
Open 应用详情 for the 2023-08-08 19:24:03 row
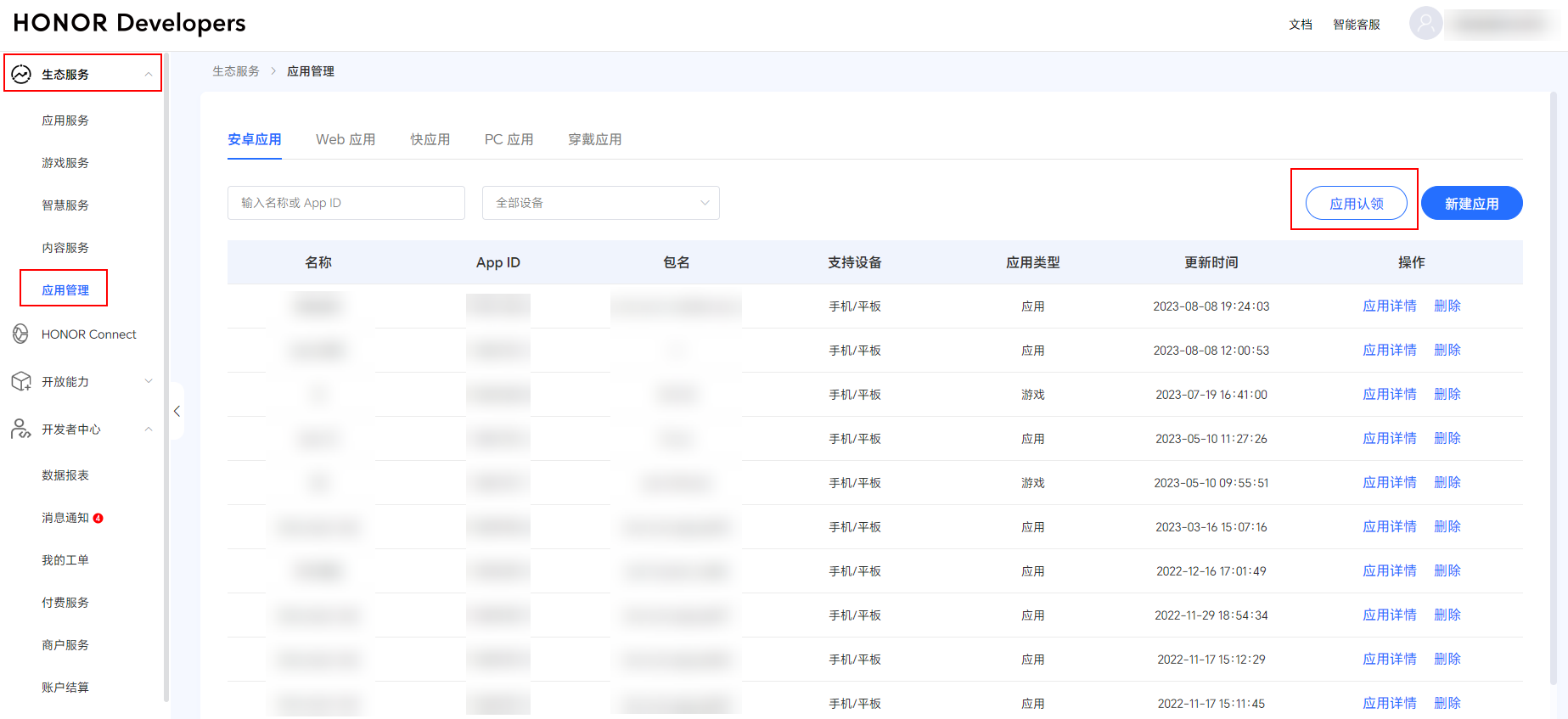point(1390,306)
